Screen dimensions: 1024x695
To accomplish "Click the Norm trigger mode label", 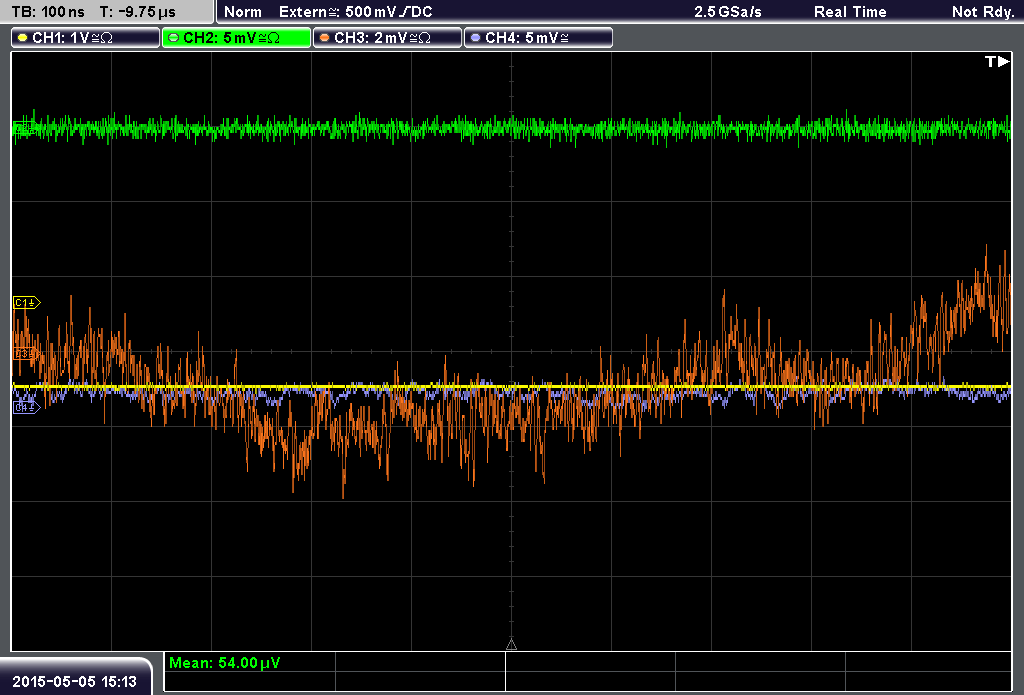I will click(x=243, y=12).
